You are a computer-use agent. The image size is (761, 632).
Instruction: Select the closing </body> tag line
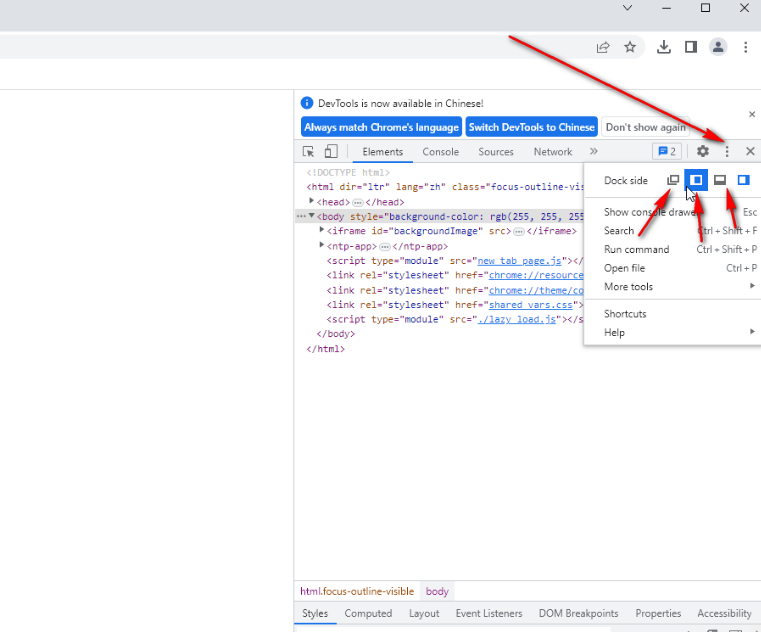[335, 334]
